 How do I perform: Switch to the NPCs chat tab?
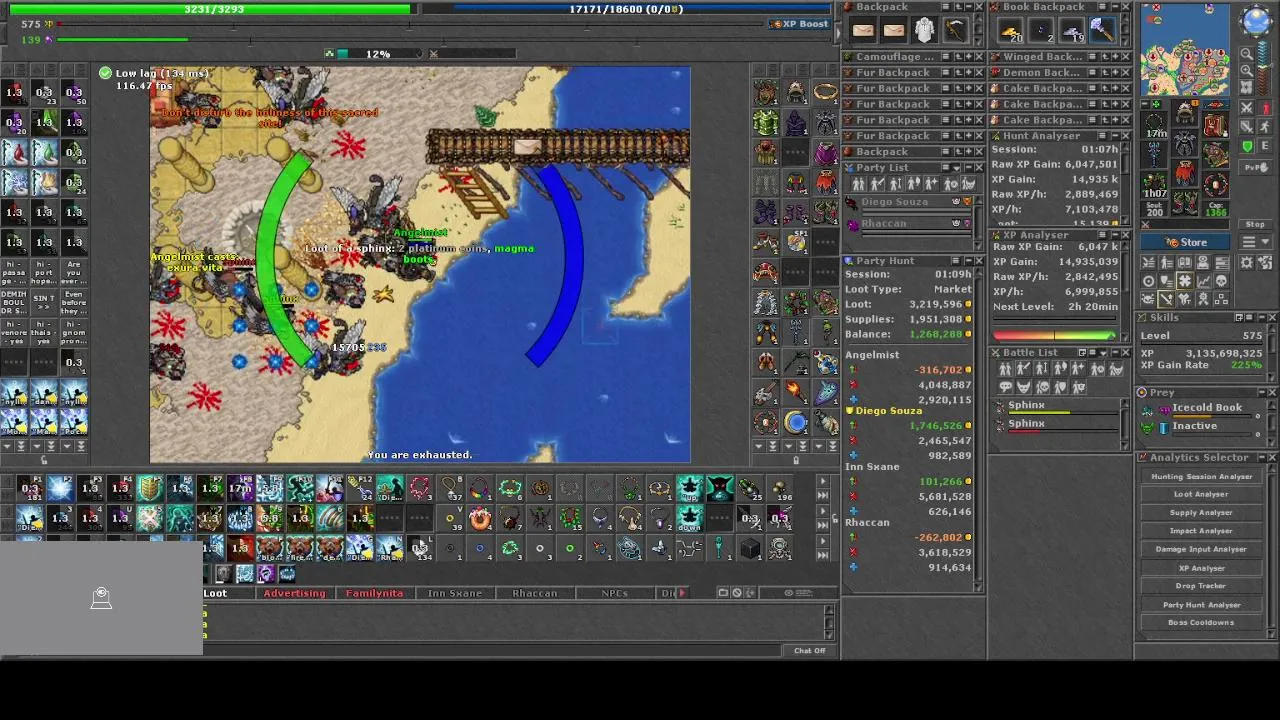[x=615, y=593]
